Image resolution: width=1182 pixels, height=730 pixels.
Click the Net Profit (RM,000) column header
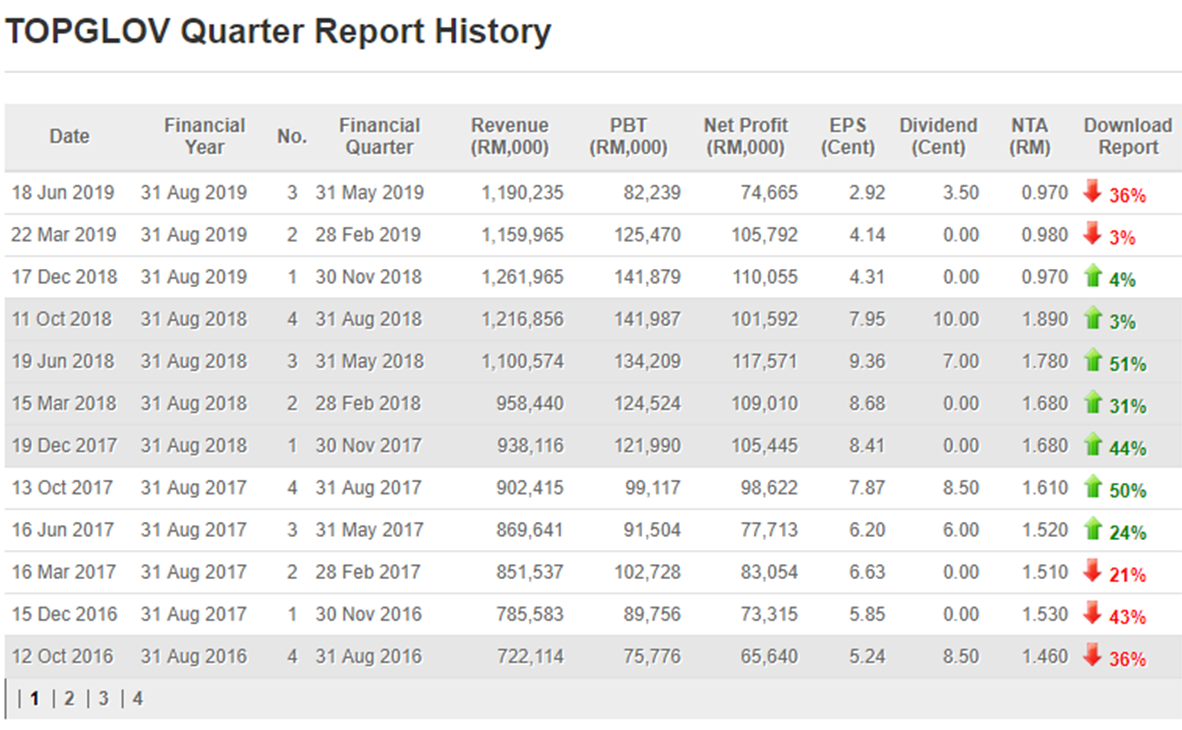click(746, 136)
